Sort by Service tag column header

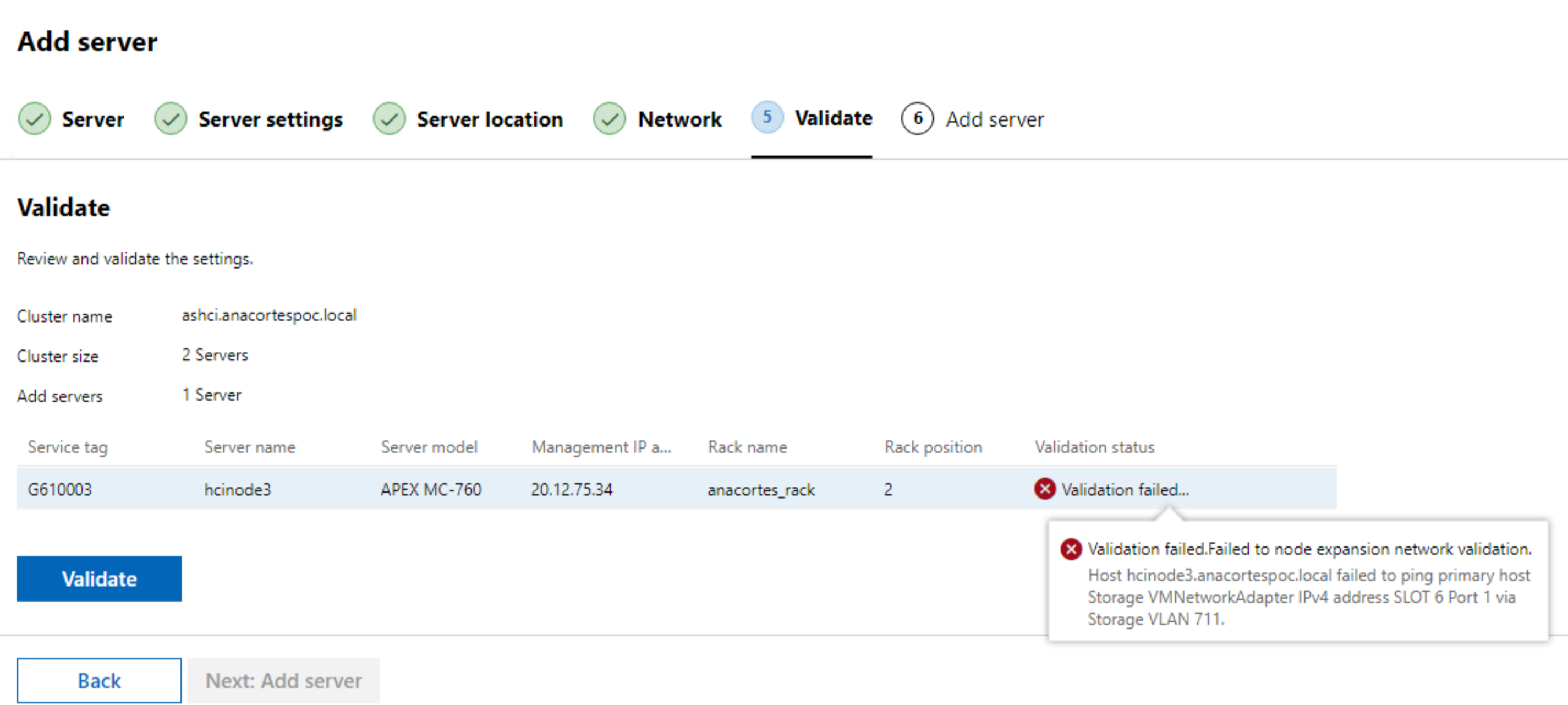click(68, 447)
